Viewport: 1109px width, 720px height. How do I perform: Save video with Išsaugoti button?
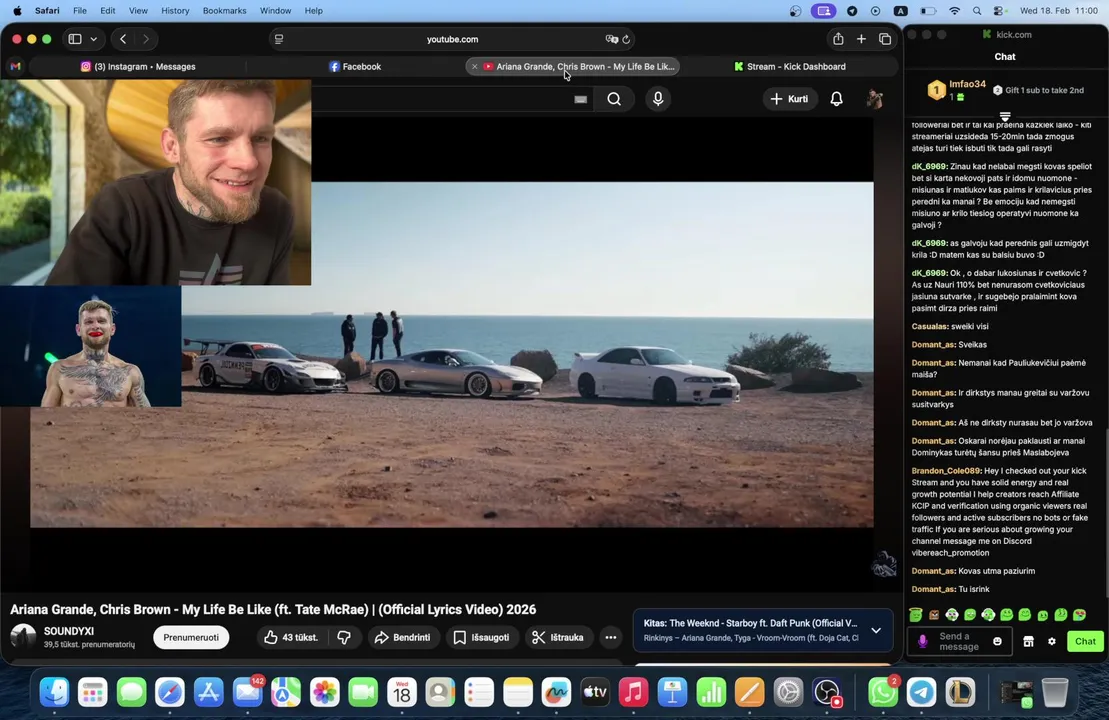point(482,637)
